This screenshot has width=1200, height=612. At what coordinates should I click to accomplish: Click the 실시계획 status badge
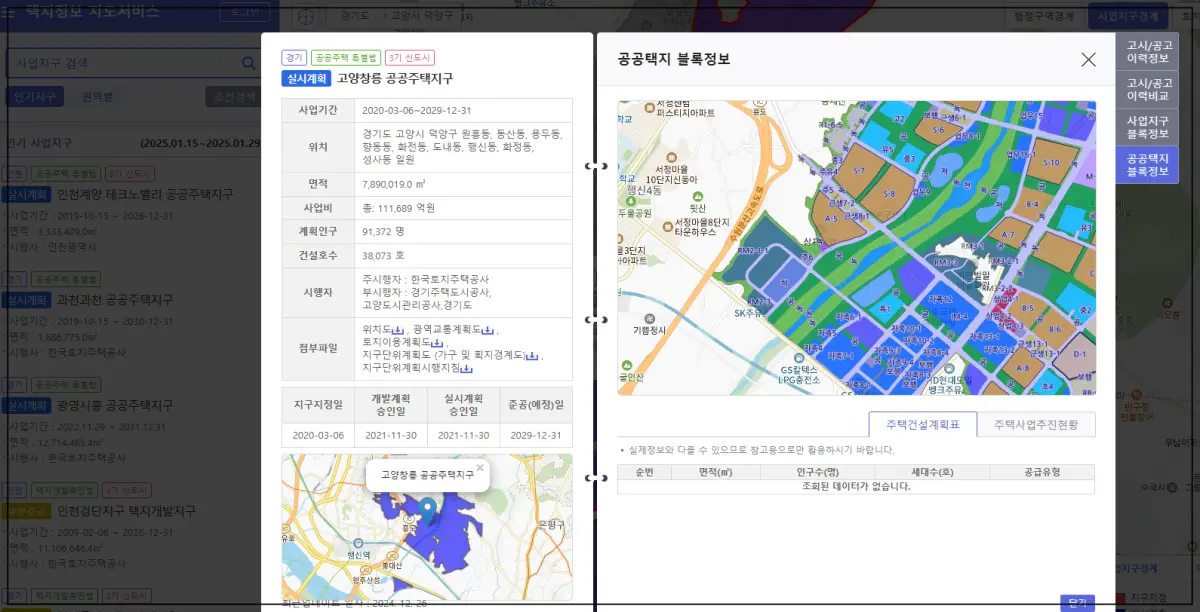[306, 77]
